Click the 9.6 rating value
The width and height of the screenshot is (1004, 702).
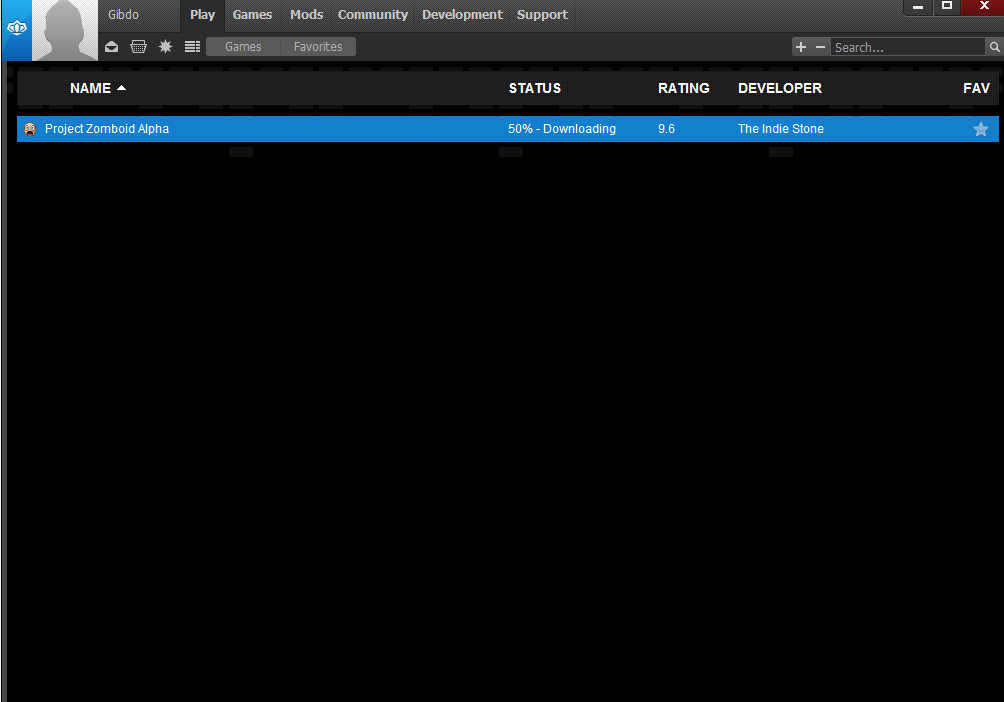(667, 129)
